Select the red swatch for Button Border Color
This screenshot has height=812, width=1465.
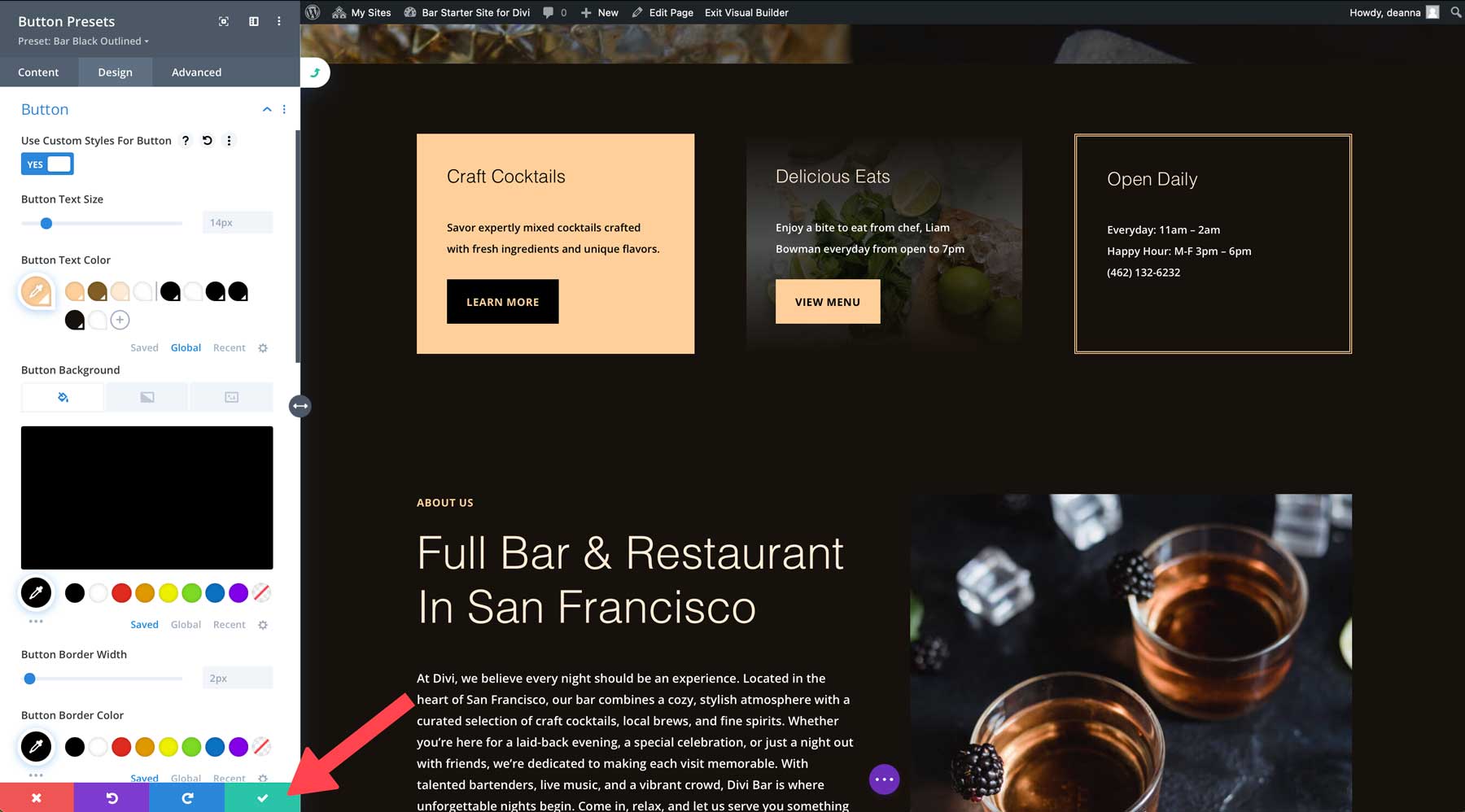[x=120, y=746]
